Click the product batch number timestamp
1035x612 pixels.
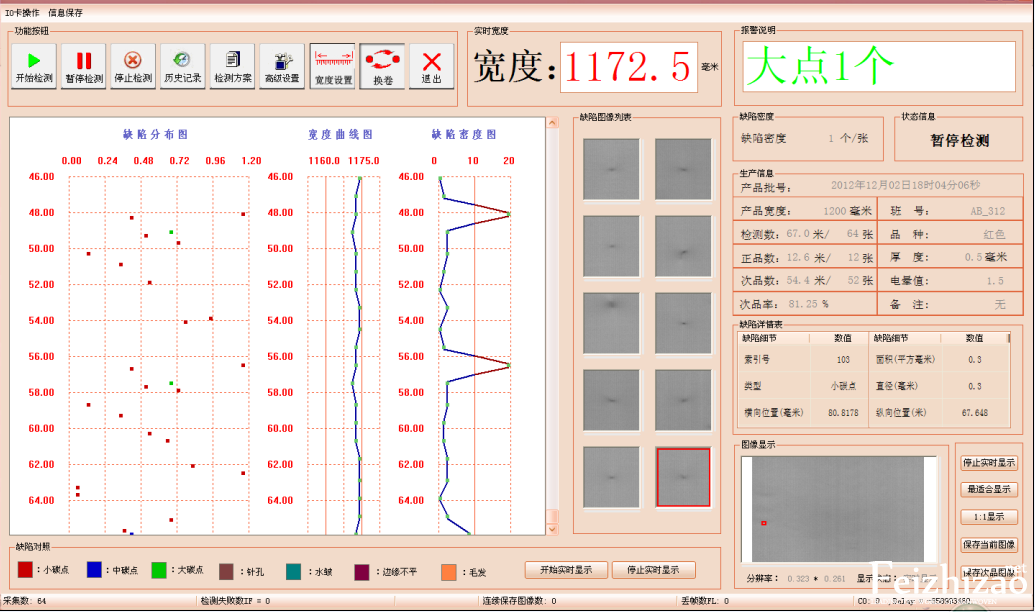(905, 185)
